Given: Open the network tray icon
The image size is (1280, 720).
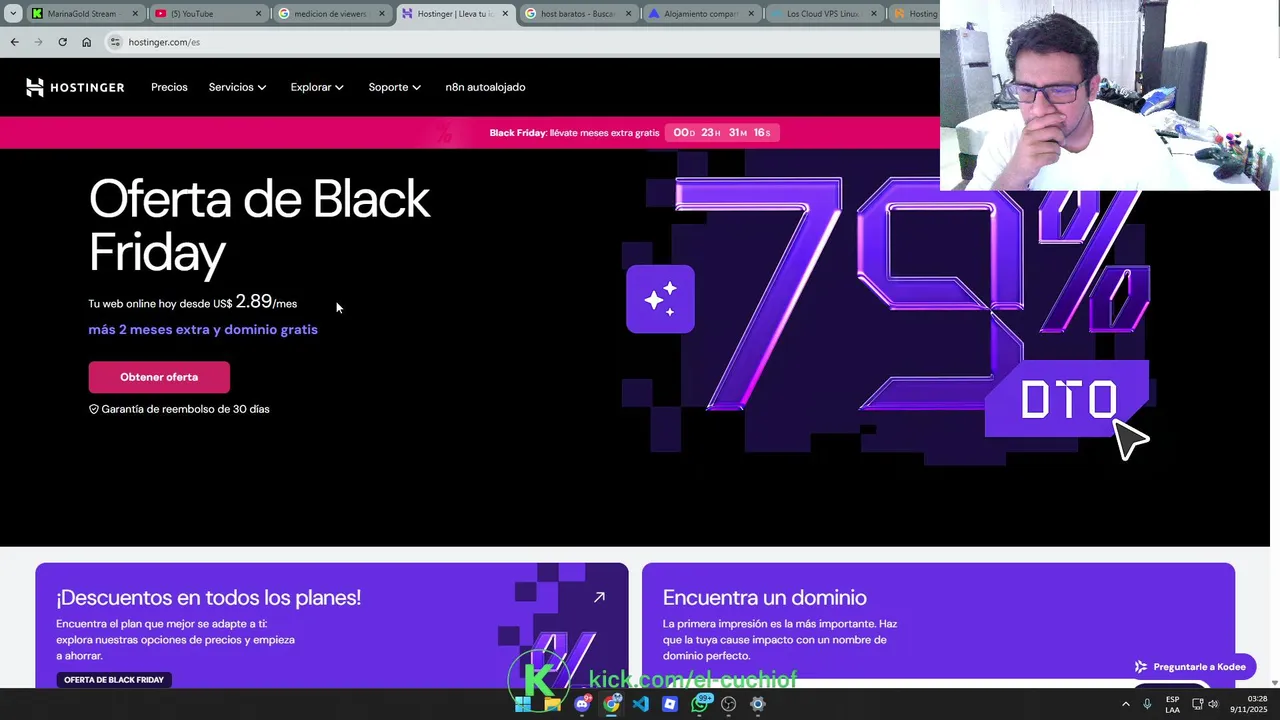Looking at the screenshot, I should pos(1197,704).
